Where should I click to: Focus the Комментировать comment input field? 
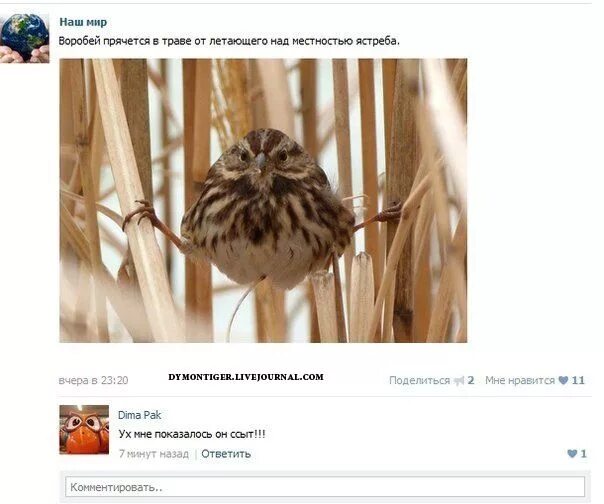(325, 487)
